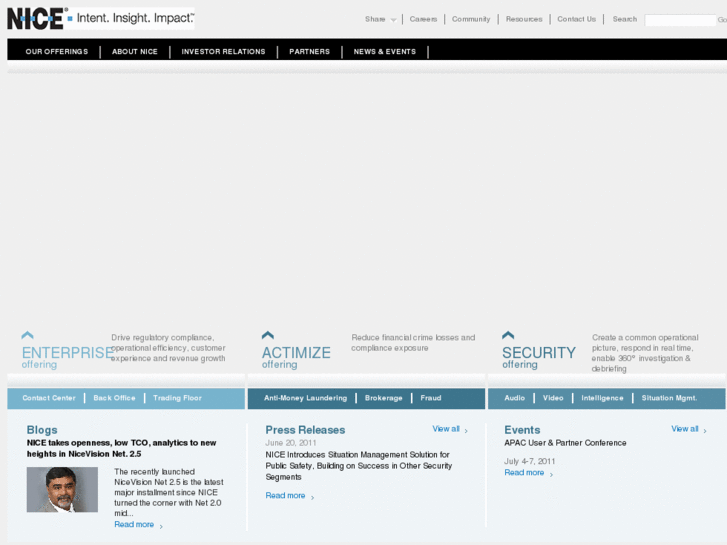727x545 pixels.
Task: Expand the Enterprise offering chevron
Action: pyautogui.click(x=27, y=335)
